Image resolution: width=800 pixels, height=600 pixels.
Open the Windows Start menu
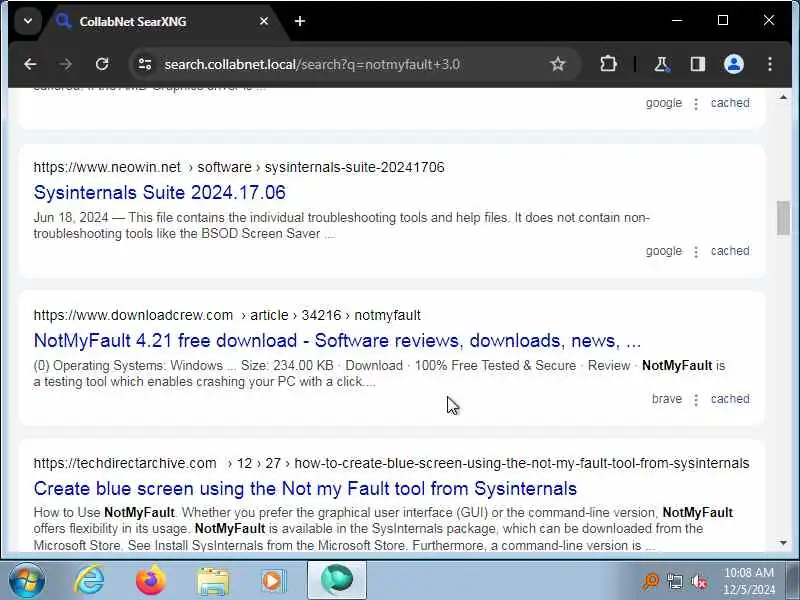pyautogui.click(x=27, y=581)
